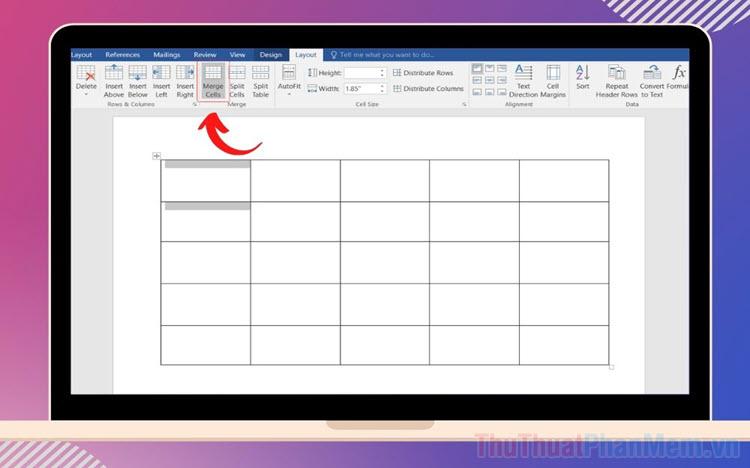
Task: Click Distribute Rows button
Action: click(423, 73)
